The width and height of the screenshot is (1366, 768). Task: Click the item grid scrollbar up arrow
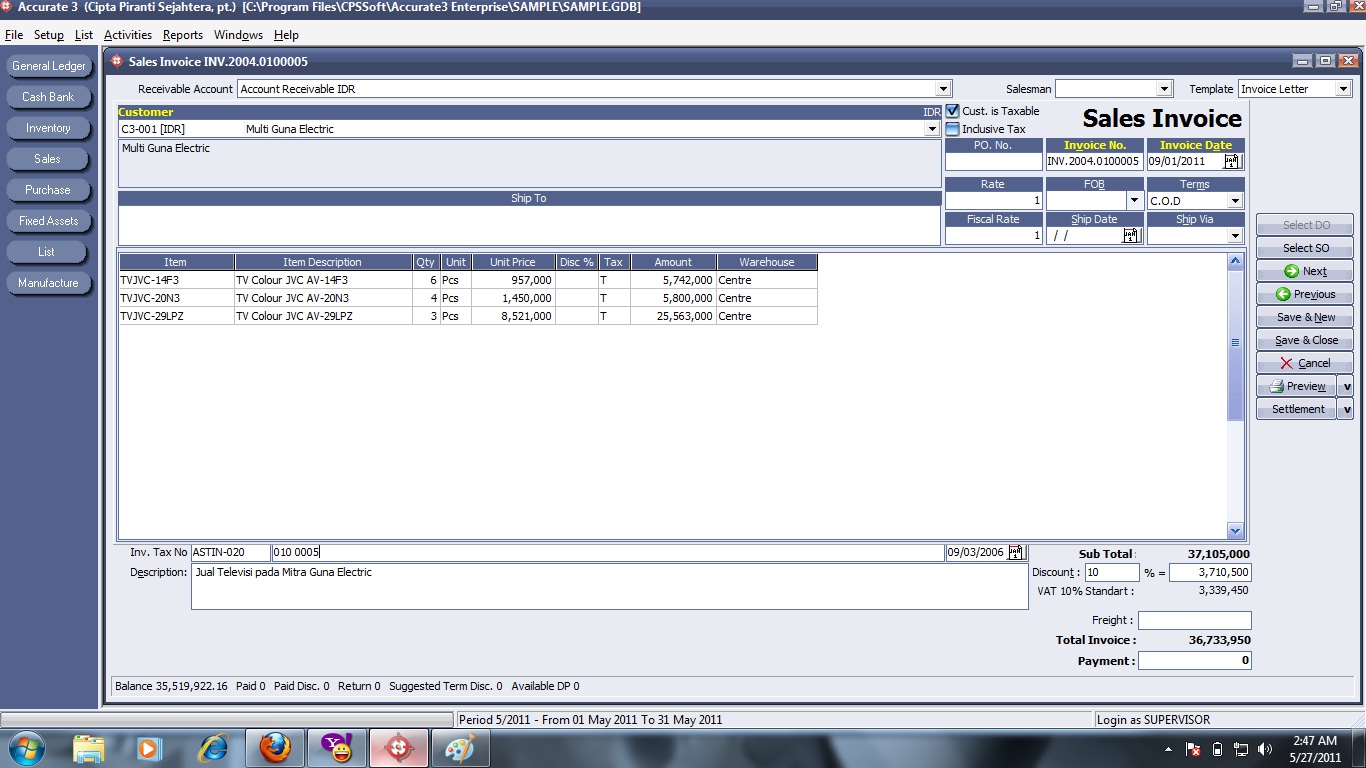(x=1235, y=262)
